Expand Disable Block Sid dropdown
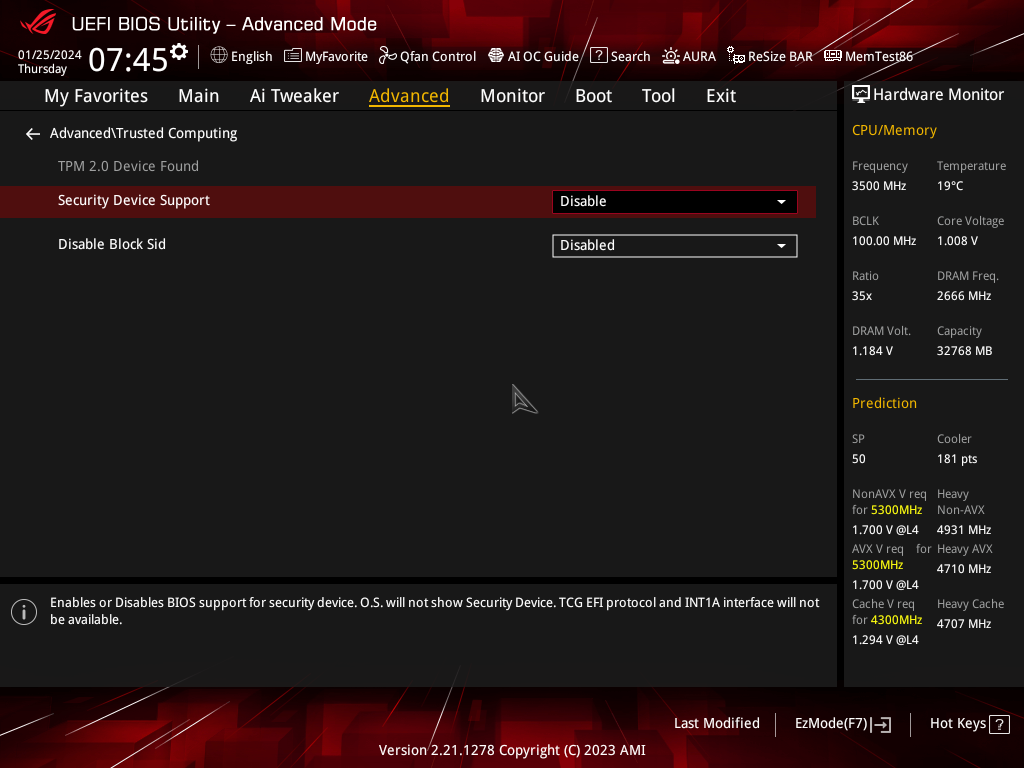The image size is (1024, 768). click(674, 245)
